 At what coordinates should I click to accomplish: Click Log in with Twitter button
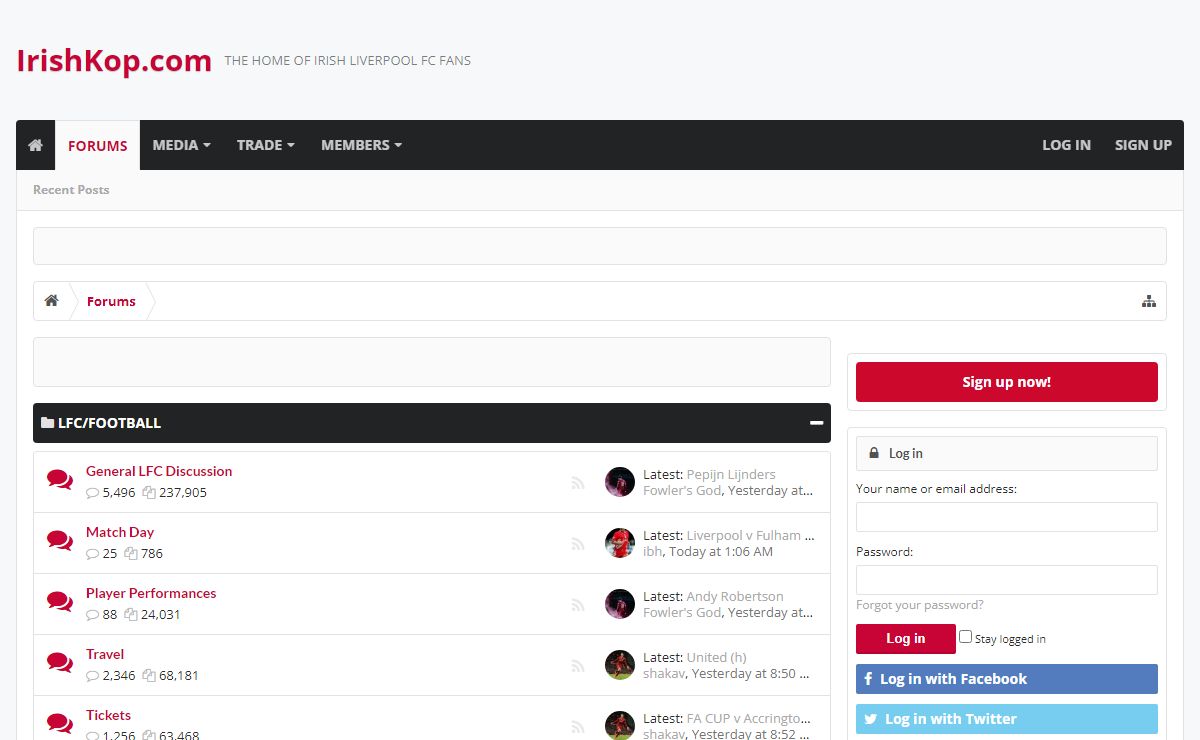click(x=1006, y=719)
